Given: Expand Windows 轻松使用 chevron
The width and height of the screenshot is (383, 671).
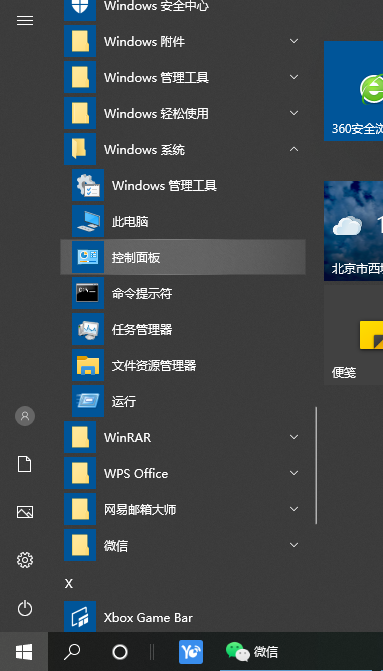Looking at the screenshot, I should pos(294,113).
